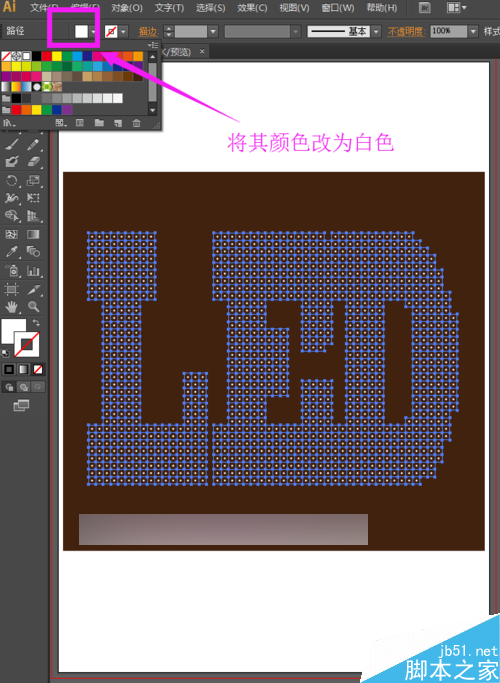The image size is (500, 683).
Task: Select the Blob Brush tool
Action: click(x=12, y=162)
